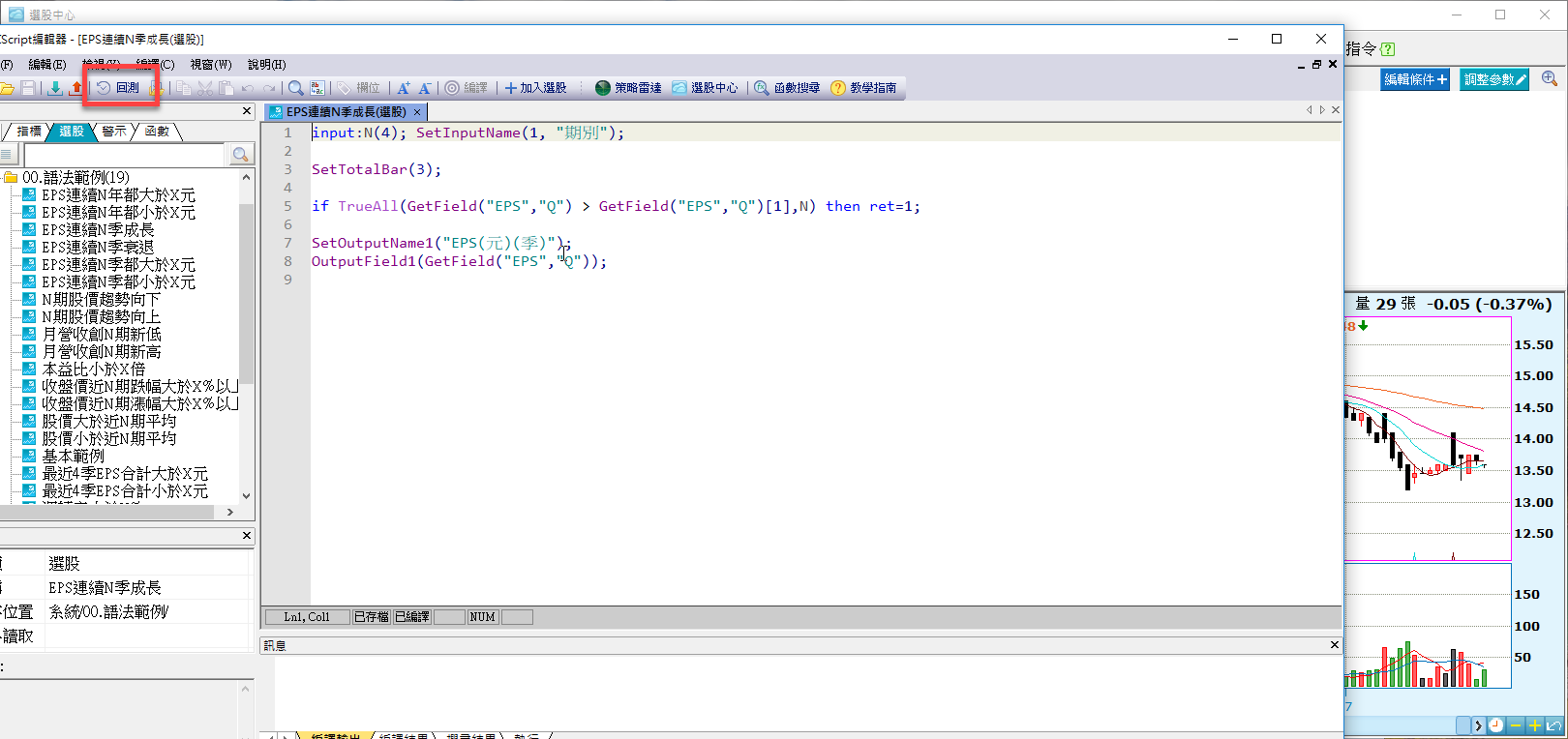Open 選股中心 from the toolbar
Viewport: 1568px width, 739px height.
click(x=705, y=88)
